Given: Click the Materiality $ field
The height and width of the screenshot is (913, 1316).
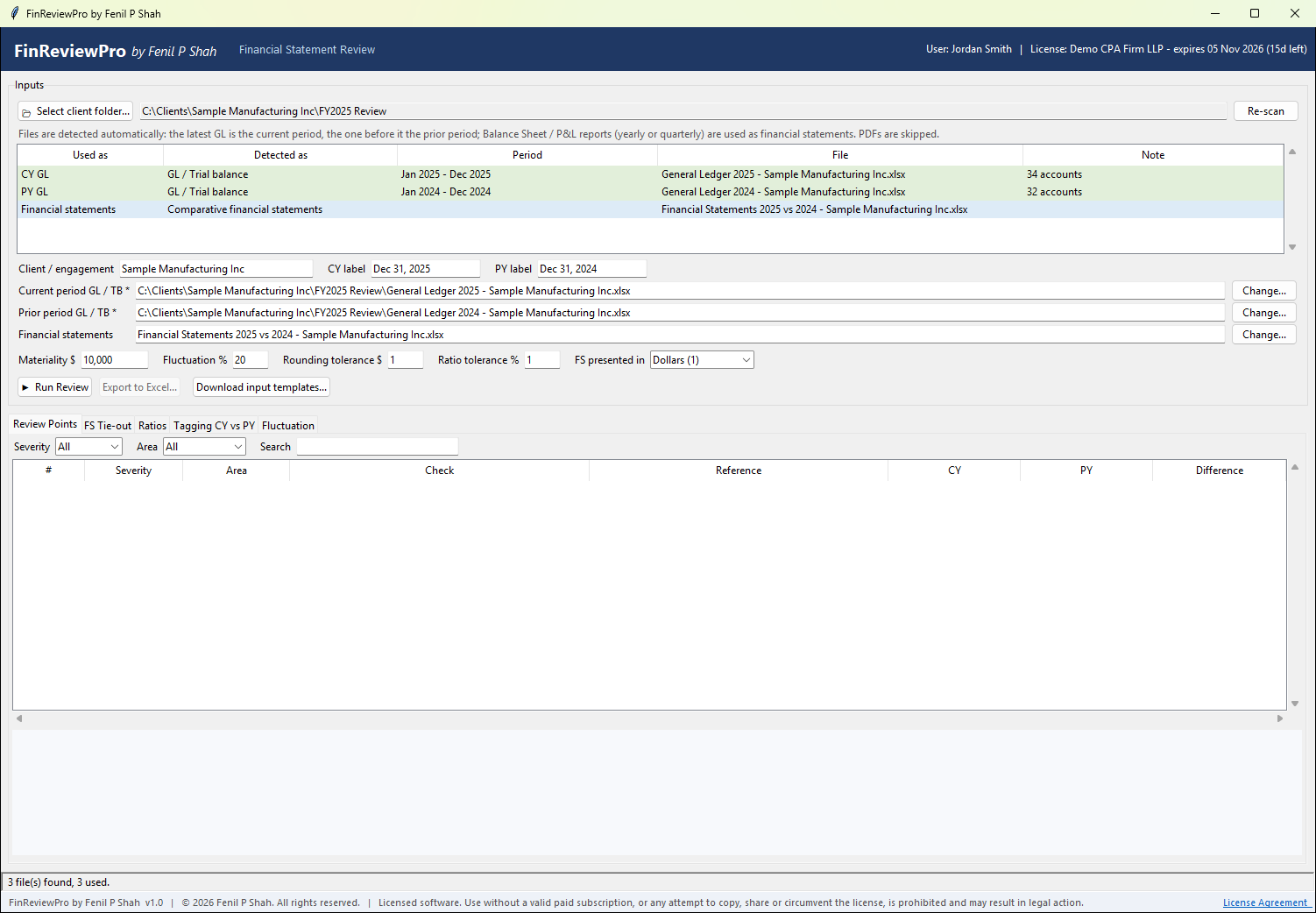Looking at the screenshot, I should pos(115,360).
